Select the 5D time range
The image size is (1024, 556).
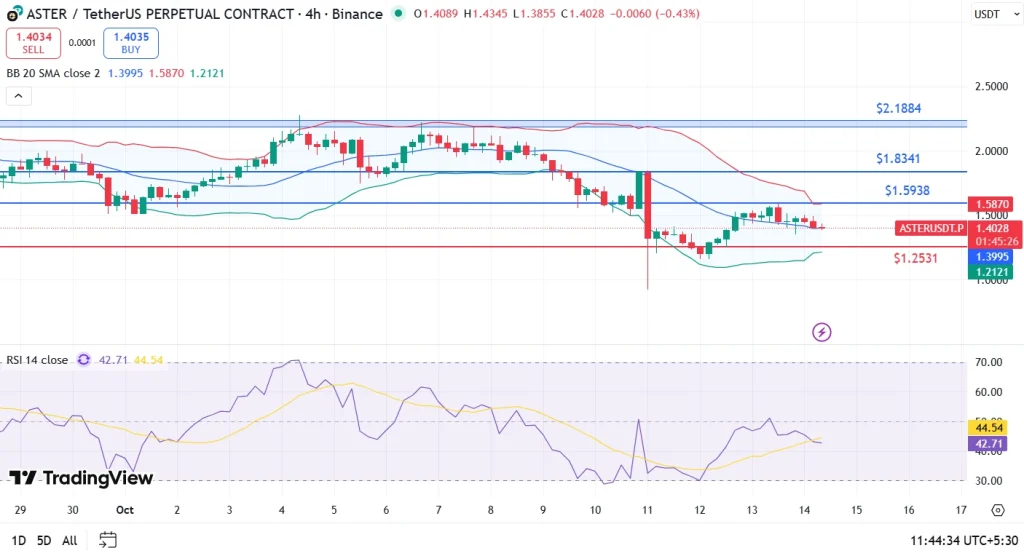click(x=43, y=540)
